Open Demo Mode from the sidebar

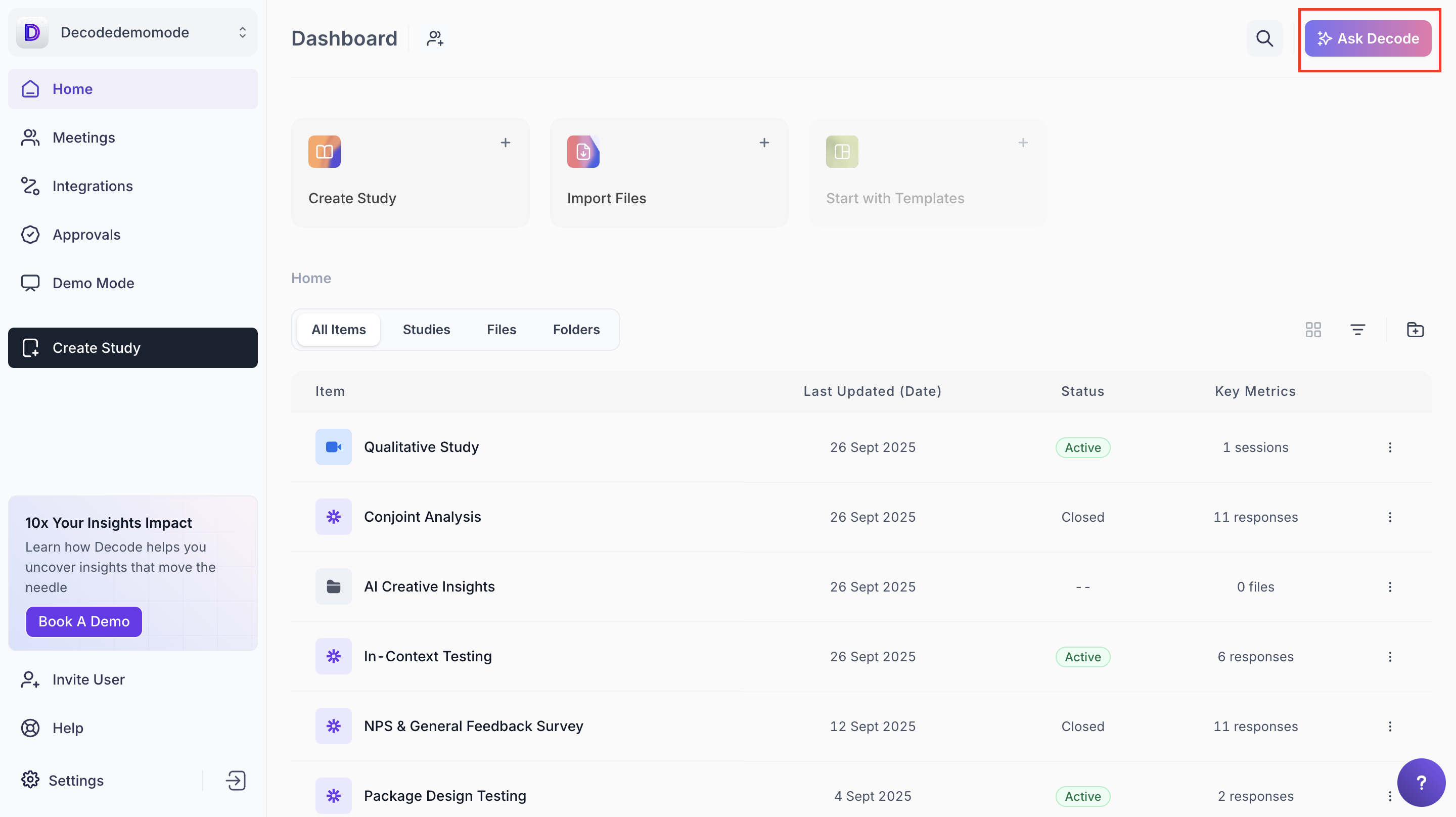[x=93, y=283]
